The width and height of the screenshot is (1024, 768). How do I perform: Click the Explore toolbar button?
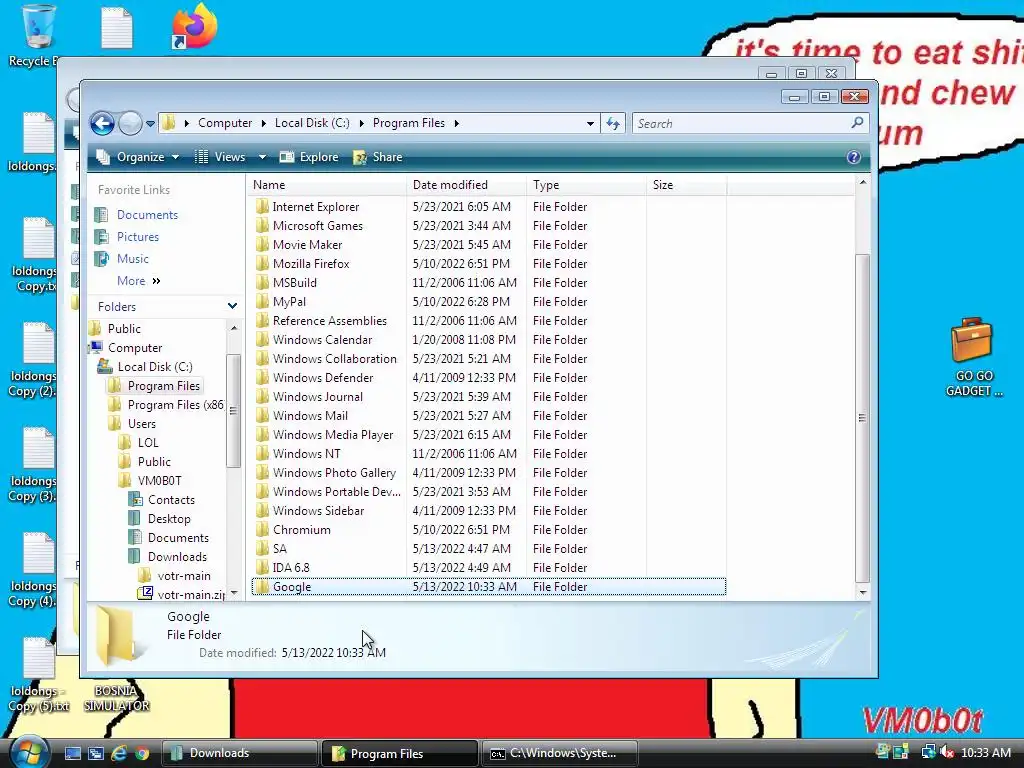pos(309,157)
